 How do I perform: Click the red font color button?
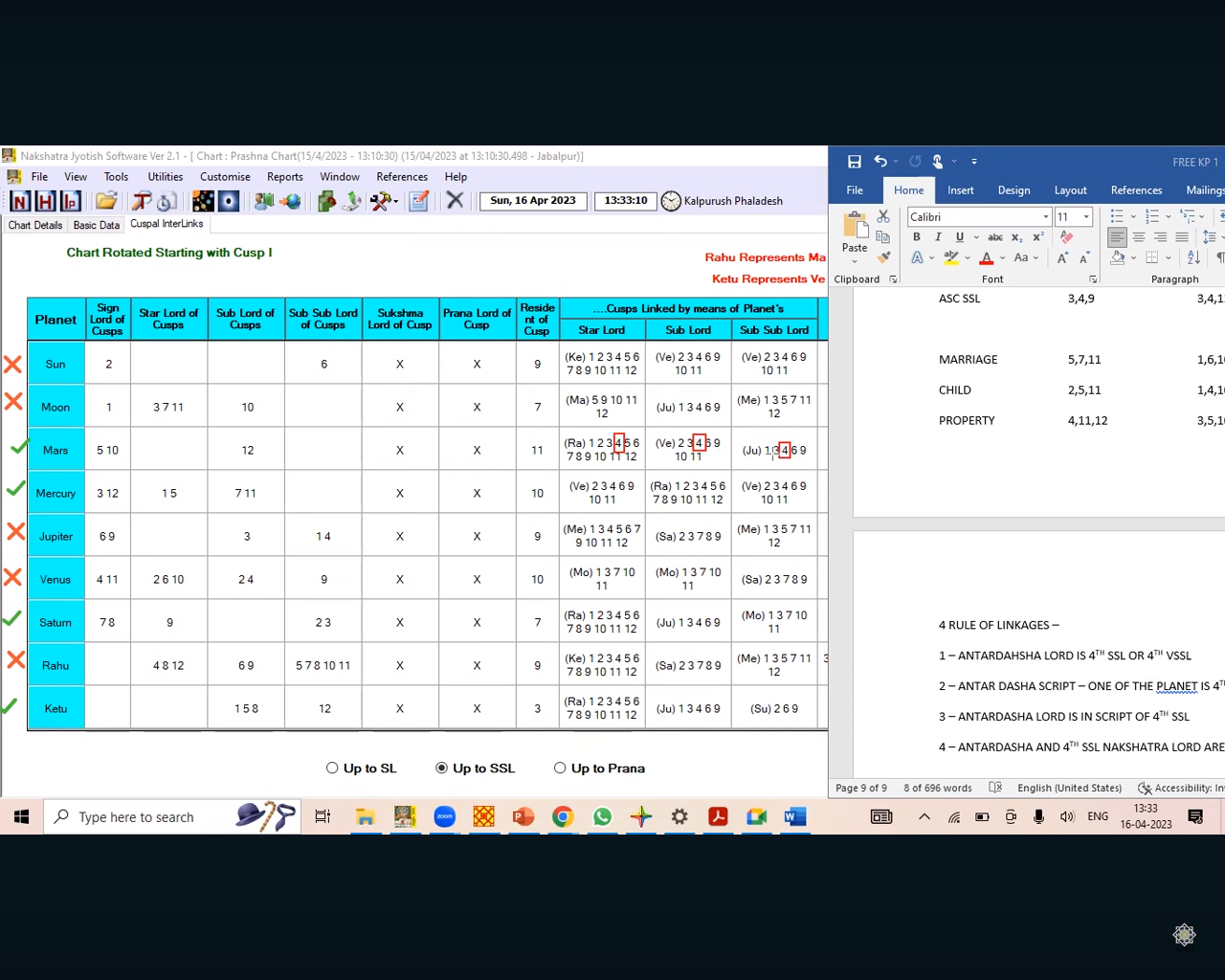[987, 257]
